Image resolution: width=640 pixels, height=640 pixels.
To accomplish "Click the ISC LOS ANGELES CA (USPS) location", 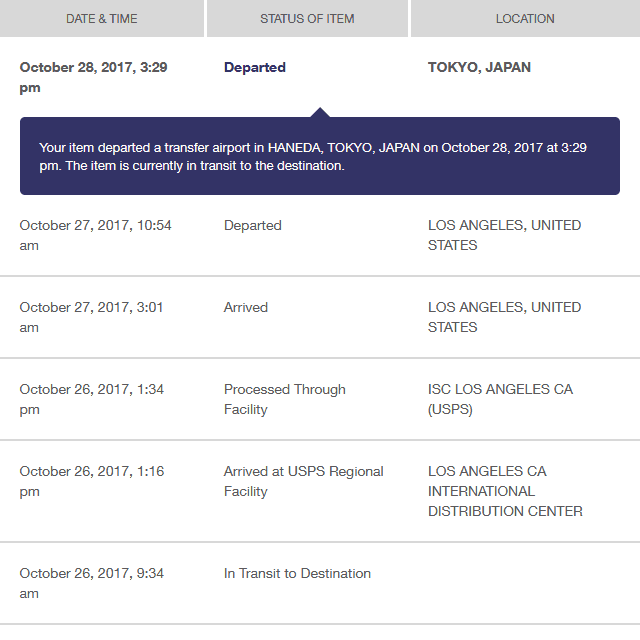I will [x=500, y=399].
